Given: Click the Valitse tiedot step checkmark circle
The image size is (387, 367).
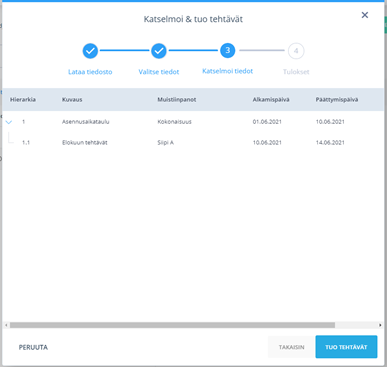Looking at the screenshot, I should (159, 51).
